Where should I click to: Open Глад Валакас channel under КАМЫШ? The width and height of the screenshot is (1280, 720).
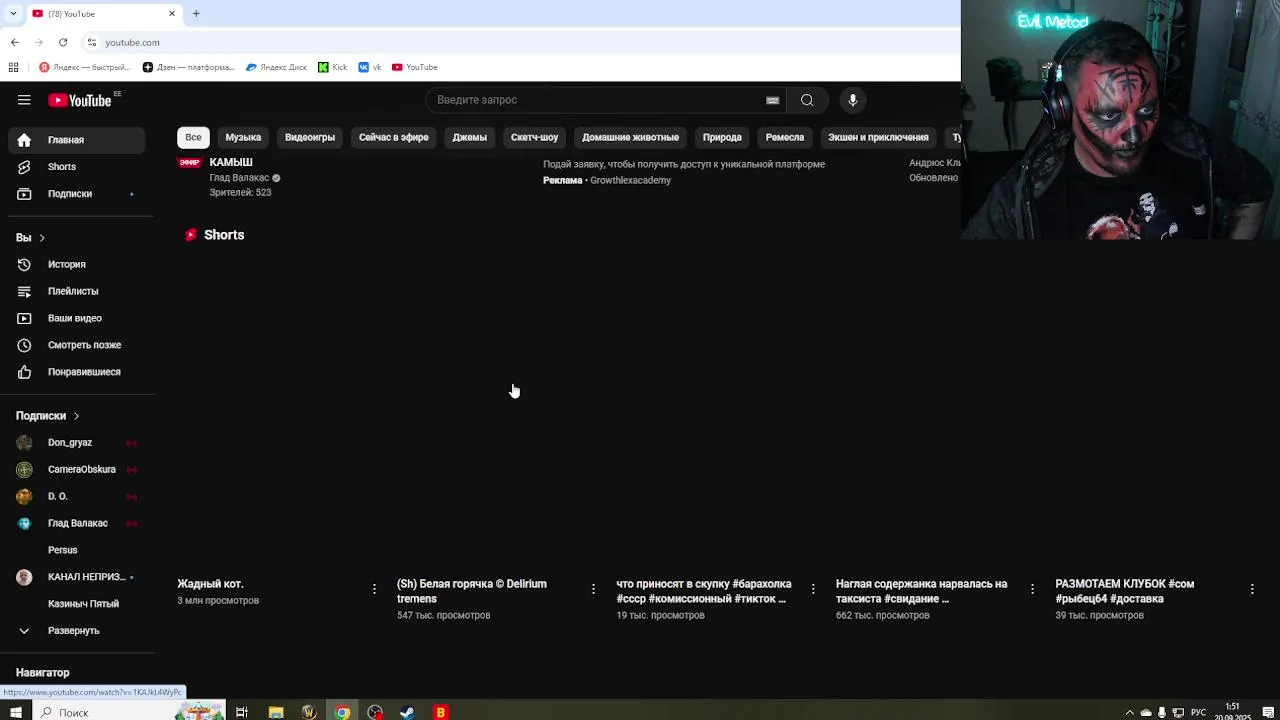point(239,178)
